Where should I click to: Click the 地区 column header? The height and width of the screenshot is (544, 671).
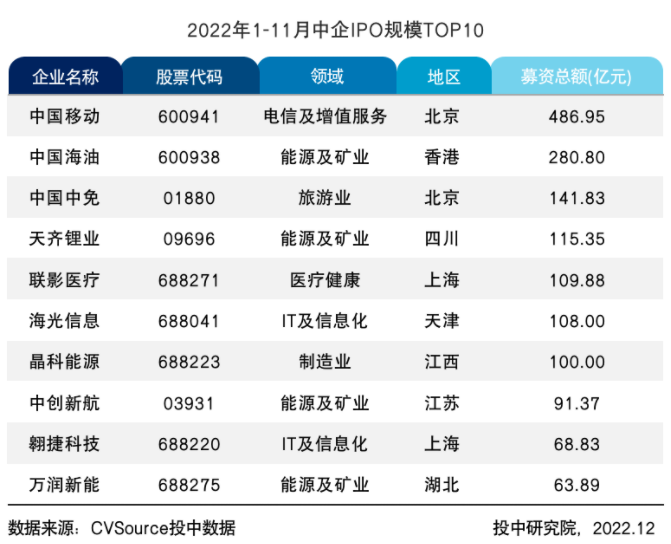tap(444, 76)
